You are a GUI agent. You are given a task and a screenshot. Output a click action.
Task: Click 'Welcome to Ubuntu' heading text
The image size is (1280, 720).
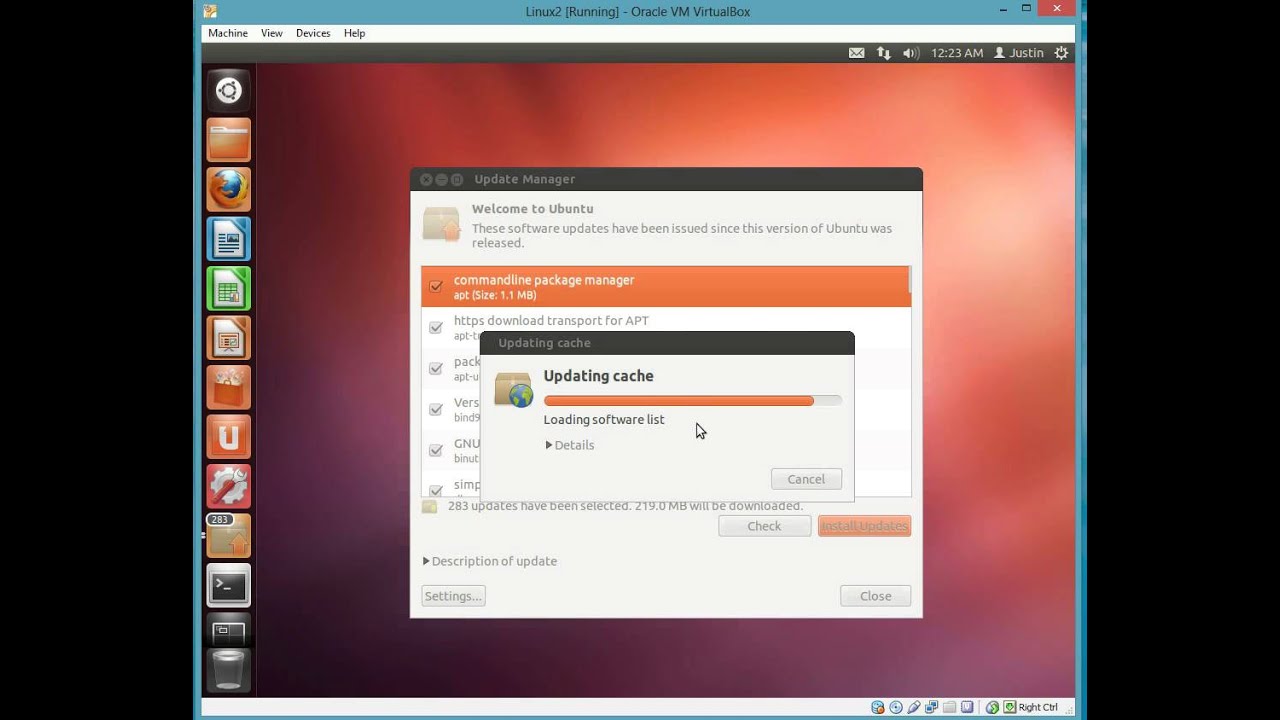532,209
